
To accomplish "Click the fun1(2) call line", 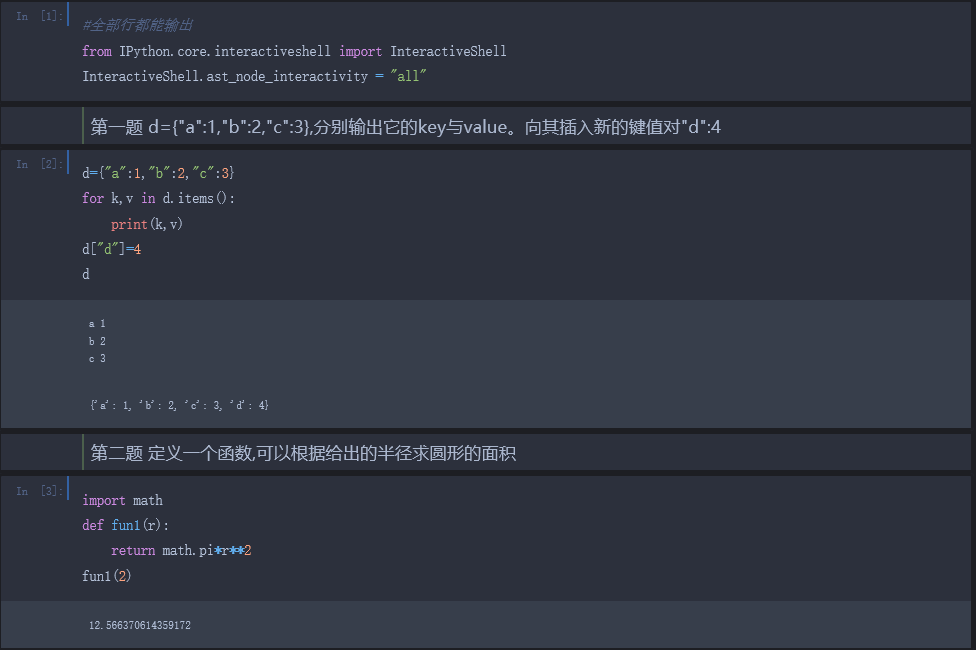I will 107,576.
